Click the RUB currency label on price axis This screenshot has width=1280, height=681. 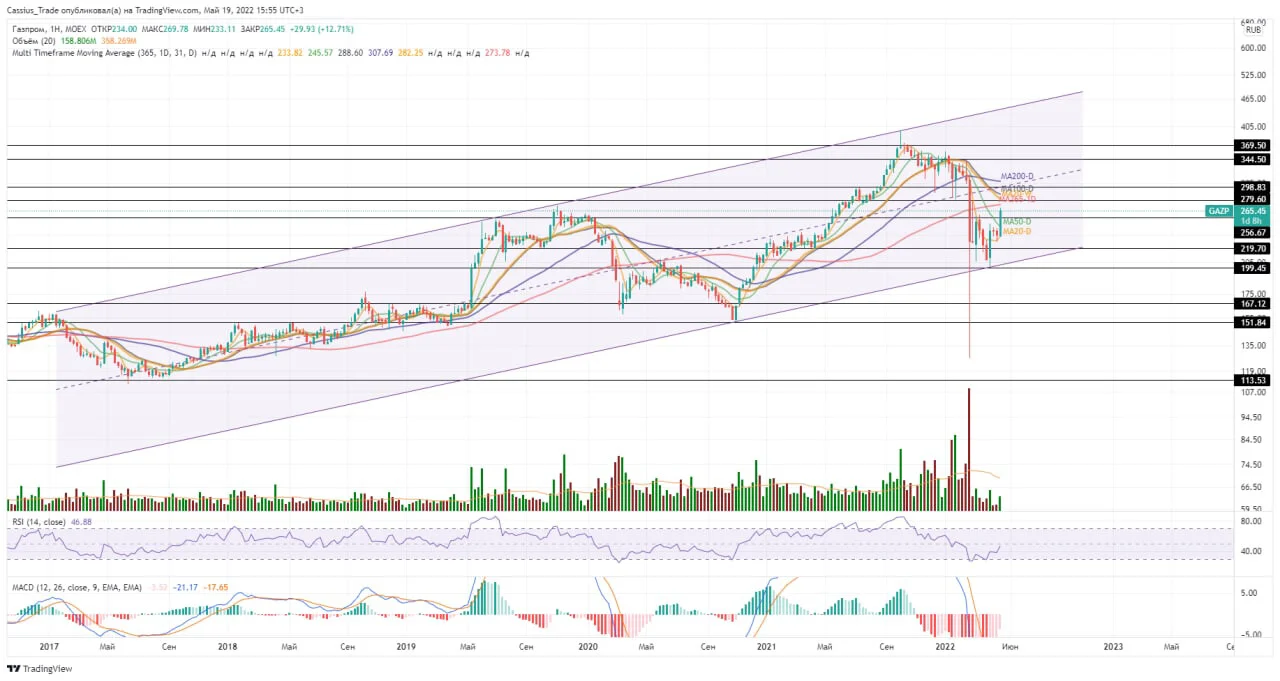[x=1253, y=31]
